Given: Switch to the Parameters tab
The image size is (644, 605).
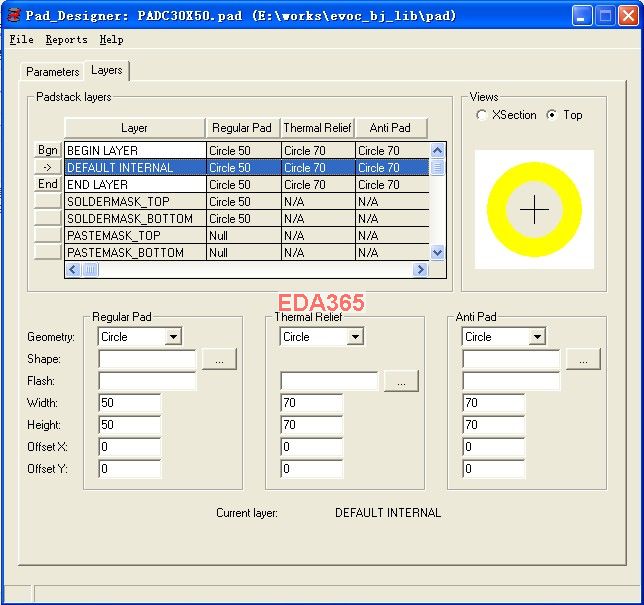Looking at the screenshot, I should pyautogui.click(x=53, y=71).
